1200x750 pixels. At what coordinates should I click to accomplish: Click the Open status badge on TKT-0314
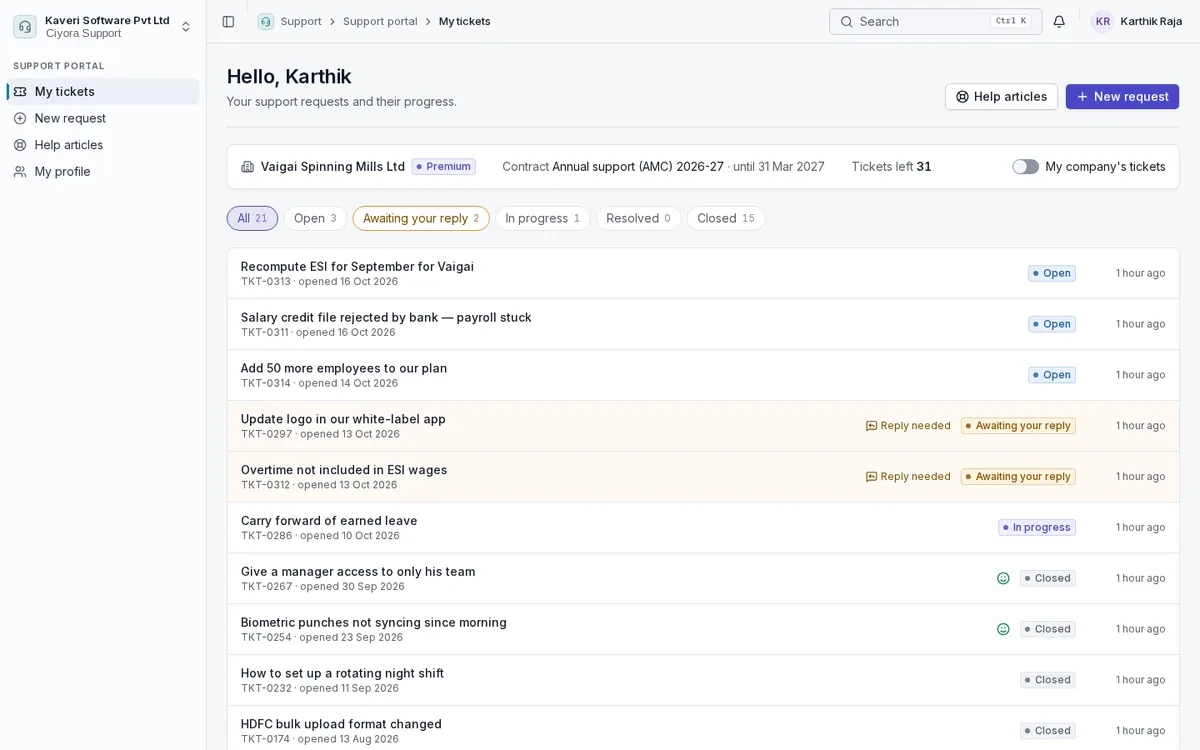(x=1052, y=375)
